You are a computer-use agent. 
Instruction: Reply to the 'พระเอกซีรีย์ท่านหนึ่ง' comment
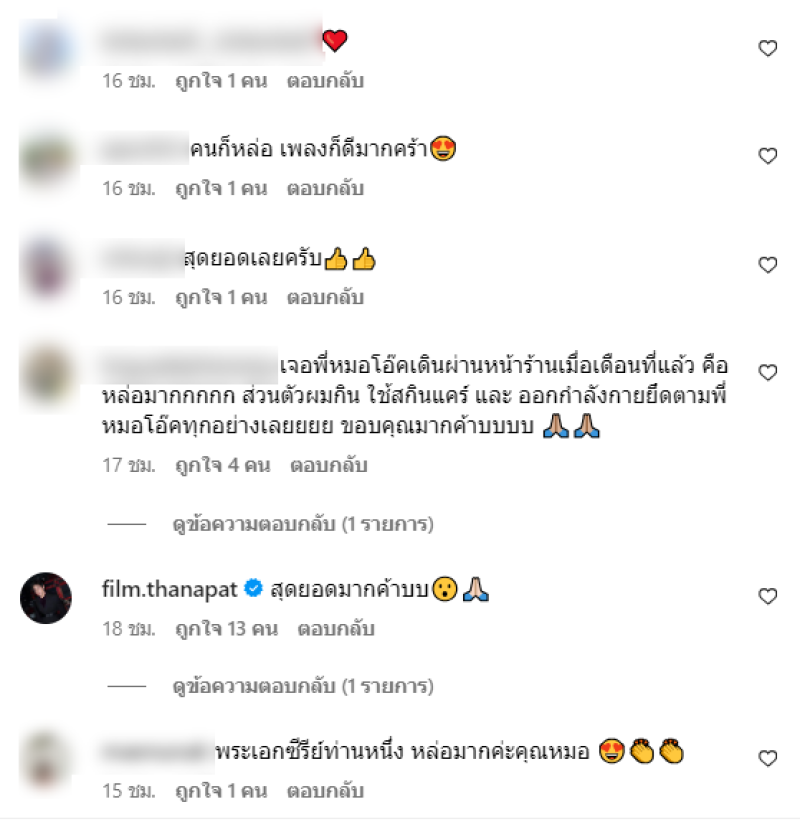tap(325, 791)
